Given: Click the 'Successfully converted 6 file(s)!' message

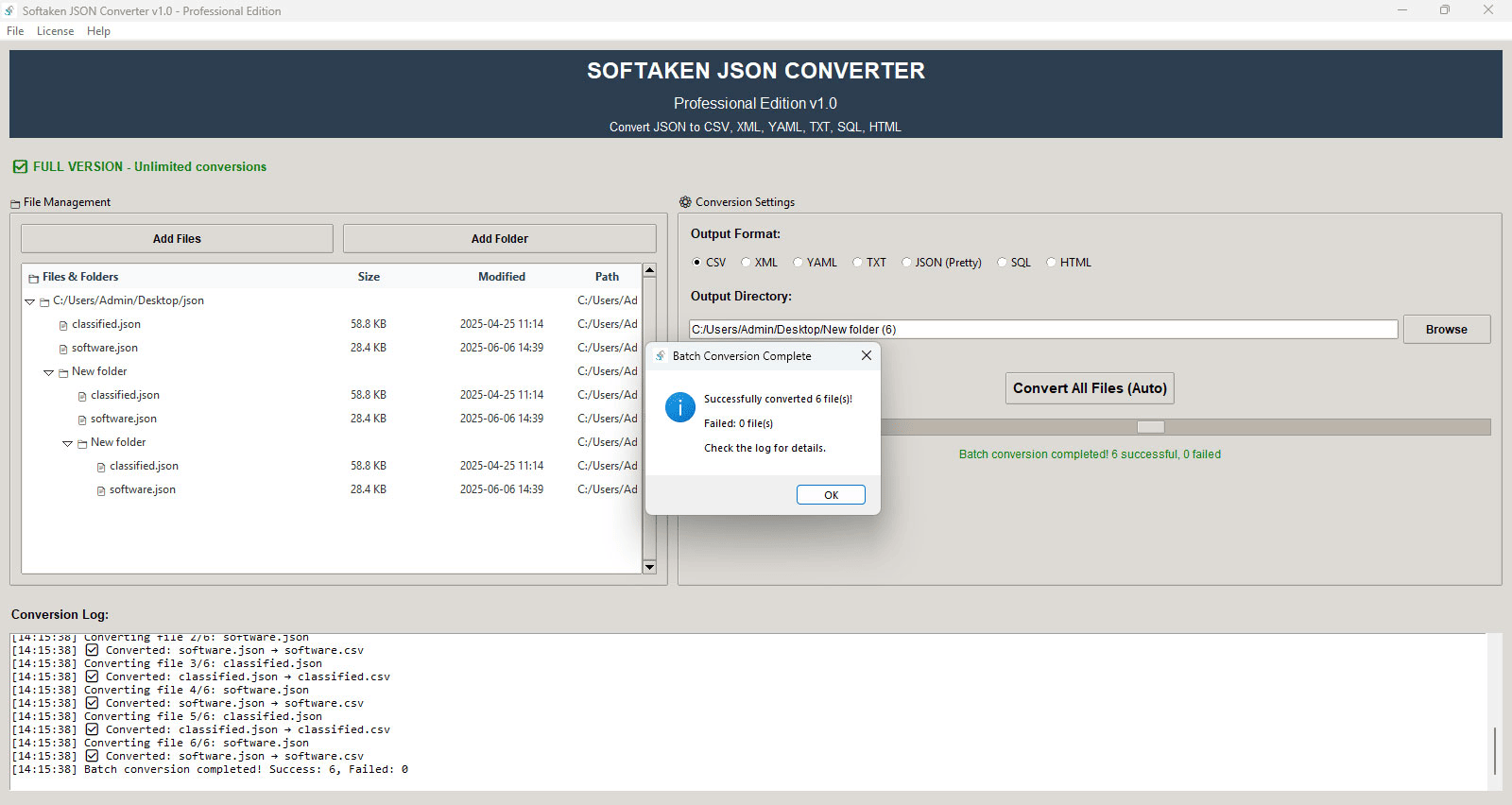Looking at the screenshot, I should (778, 400).
